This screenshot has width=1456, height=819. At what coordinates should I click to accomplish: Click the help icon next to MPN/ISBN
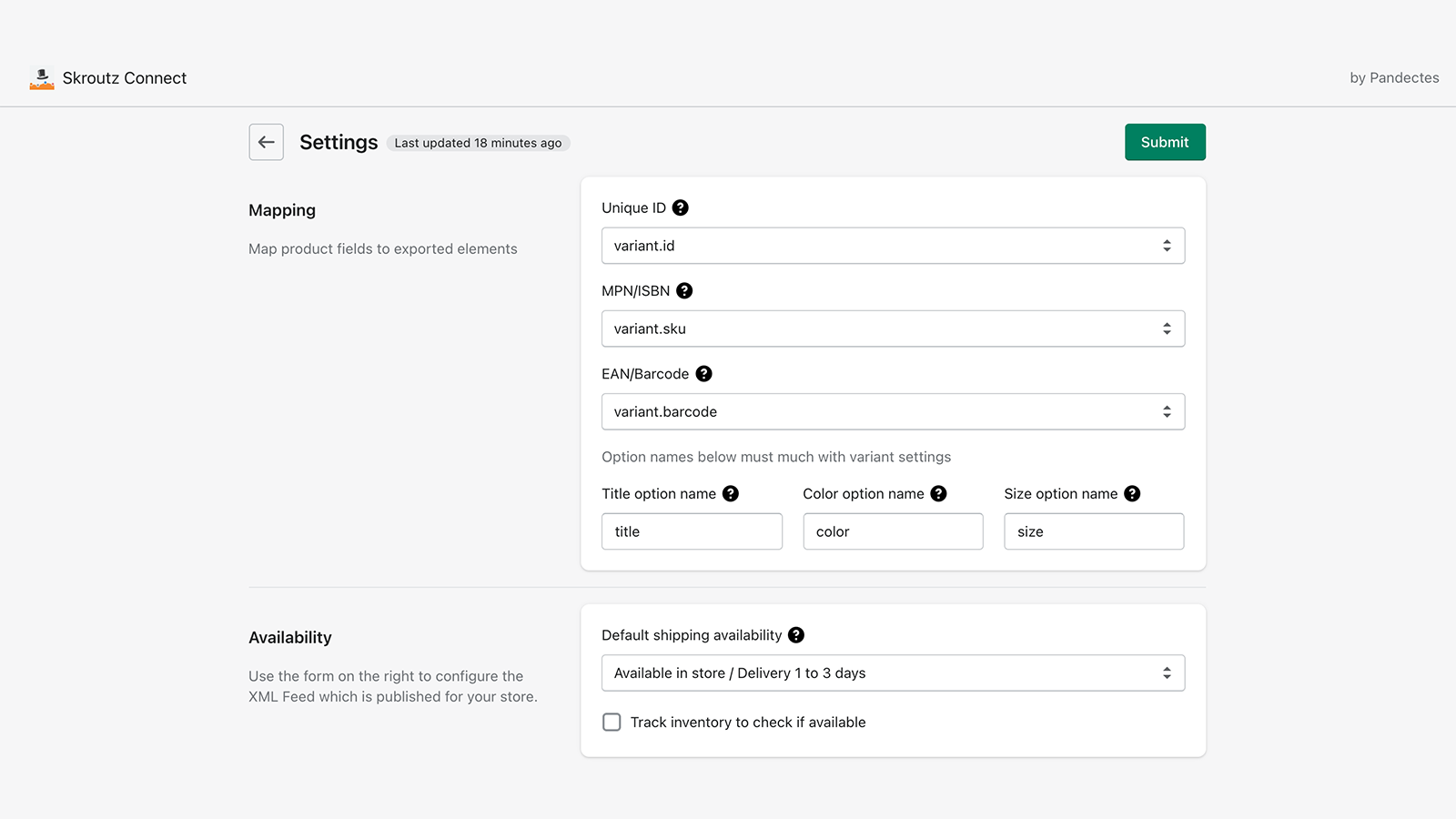point(684,290)
